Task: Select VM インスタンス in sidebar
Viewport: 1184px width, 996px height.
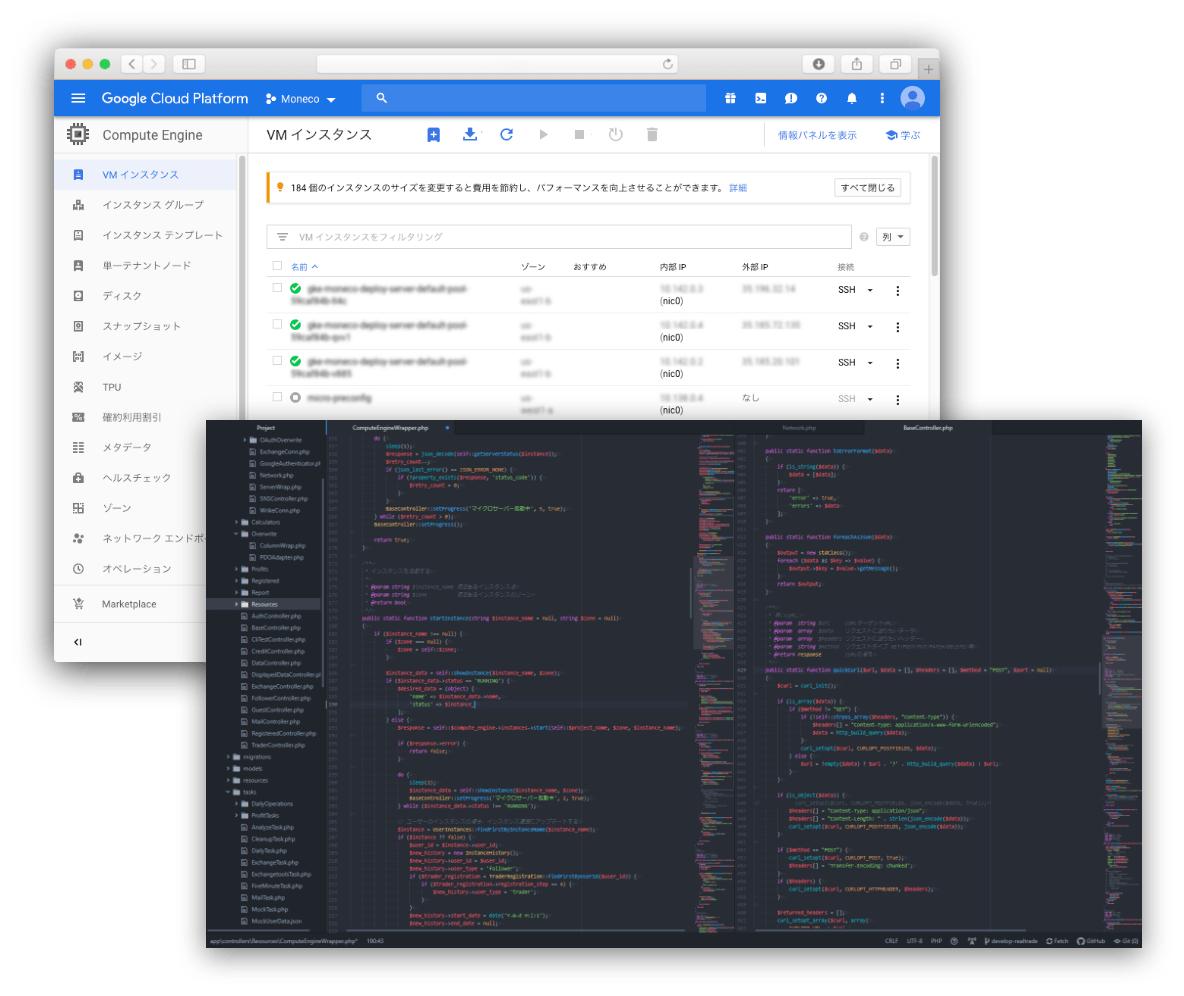Action: tap(146, 174)
